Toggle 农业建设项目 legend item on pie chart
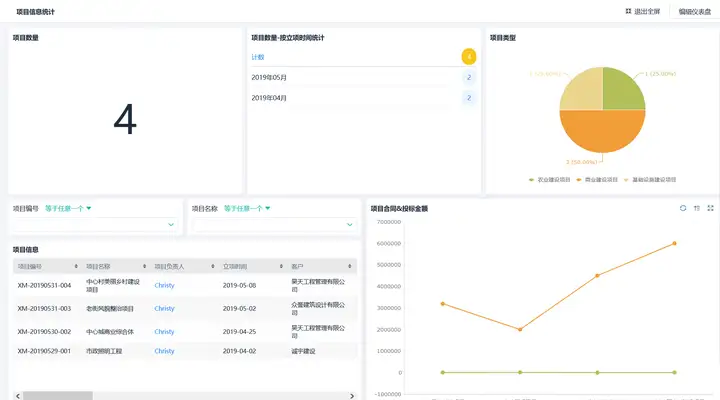 point(549,180)
